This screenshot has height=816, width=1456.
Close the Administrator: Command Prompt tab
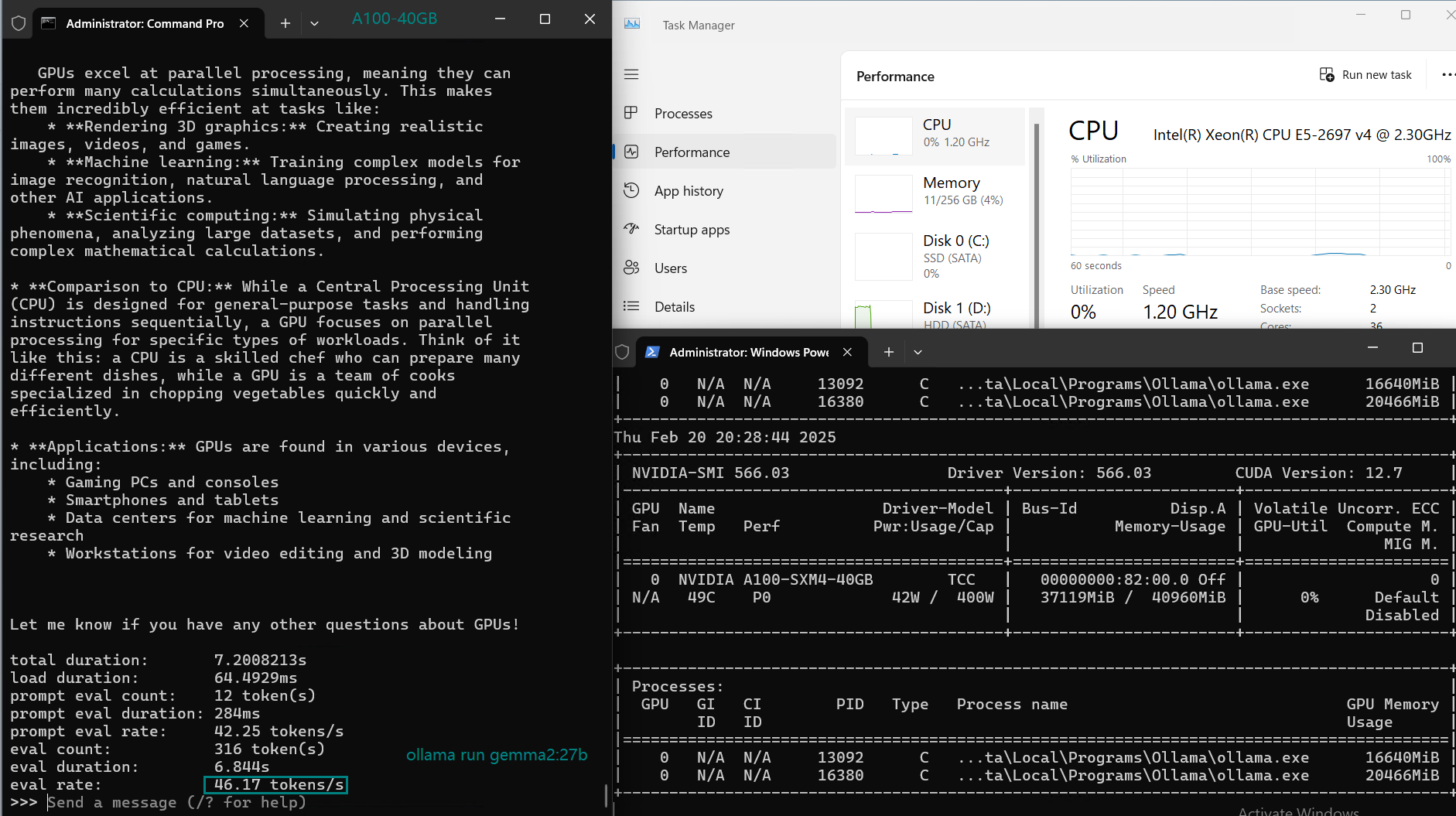244,23
